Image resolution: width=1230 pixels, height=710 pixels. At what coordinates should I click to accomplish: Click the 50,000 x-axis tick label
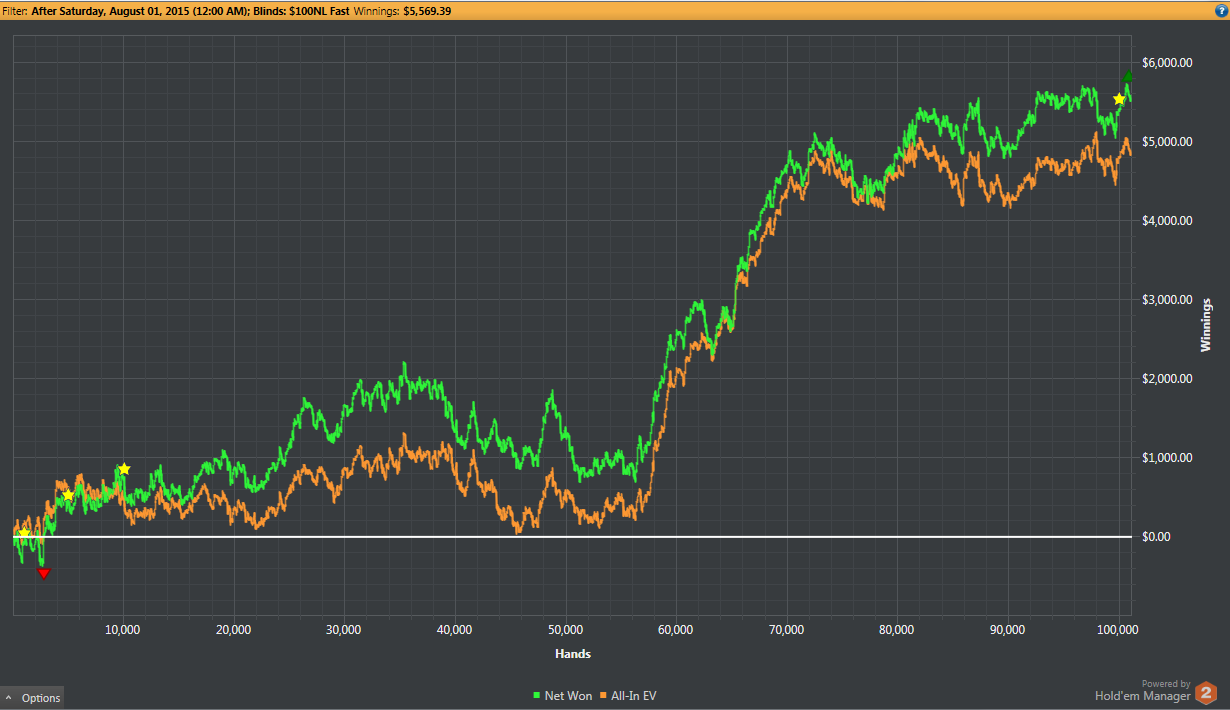[x=565, y=630]
